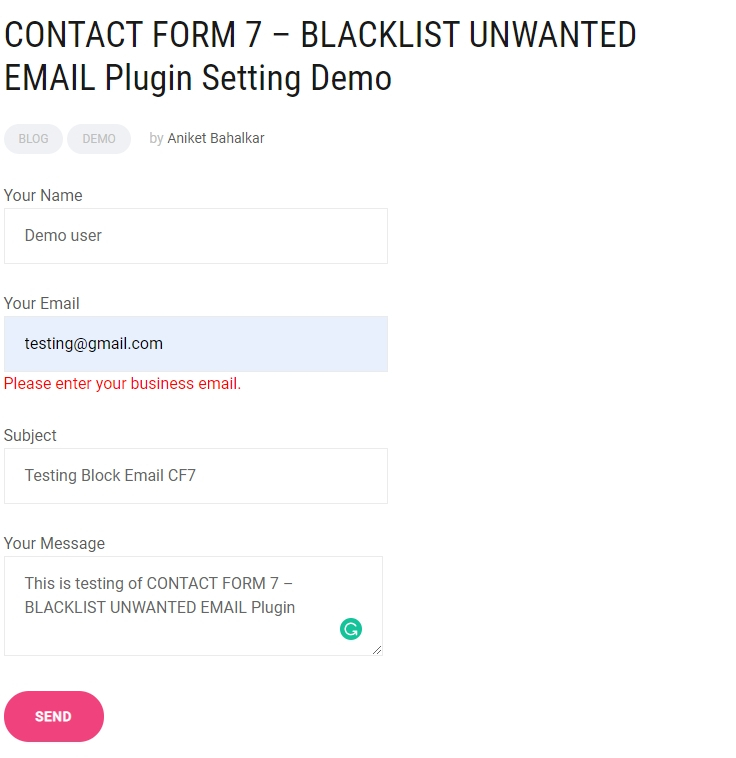
Task: Click the Your Name label
Action: coord(43,195)
